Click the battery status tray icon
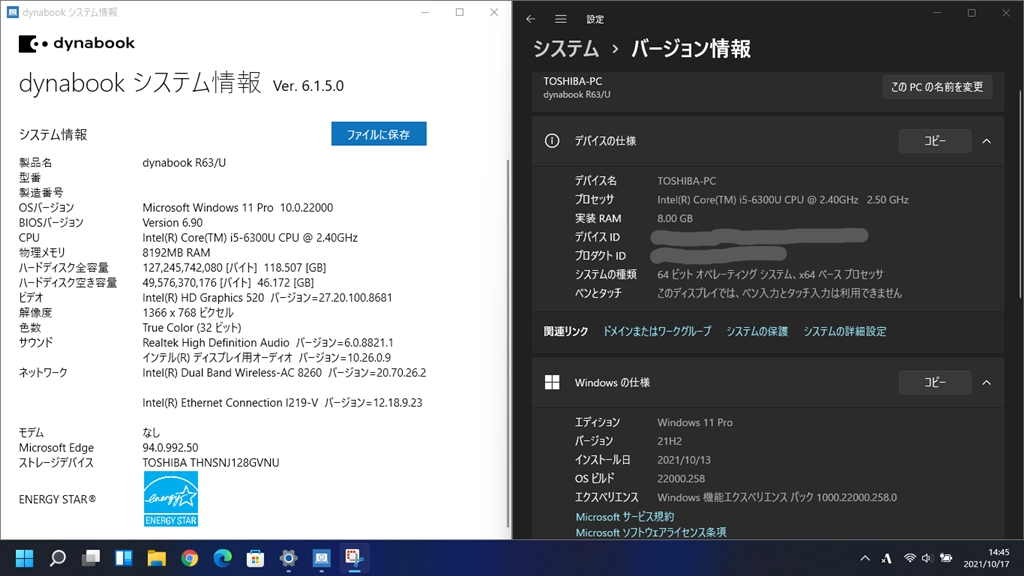The image size is (1024, 576). tap(946, 558)
